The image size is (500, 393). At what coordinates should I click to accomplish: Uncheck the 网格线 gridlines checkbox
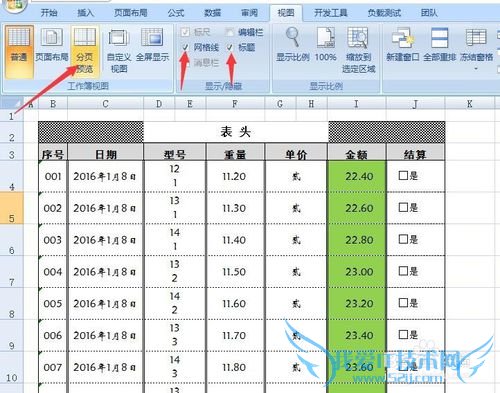pos(185,47)
